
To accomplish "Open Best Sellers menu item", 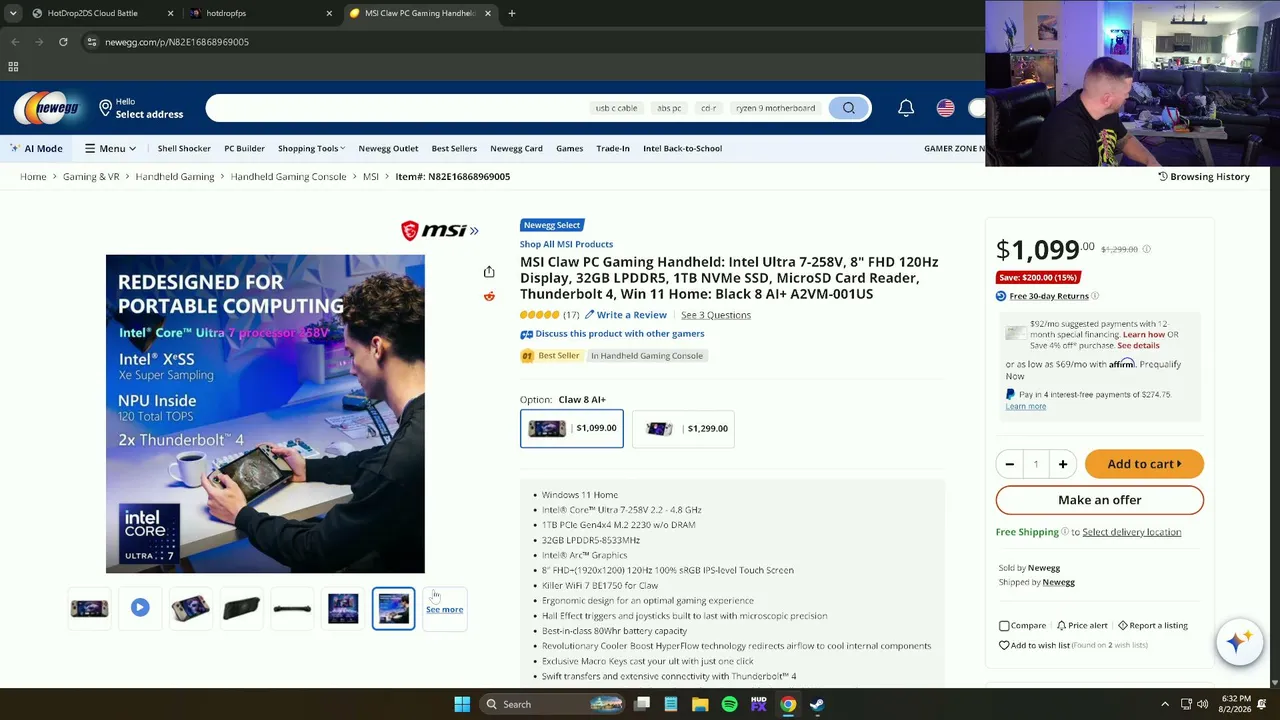I will 454,148.
